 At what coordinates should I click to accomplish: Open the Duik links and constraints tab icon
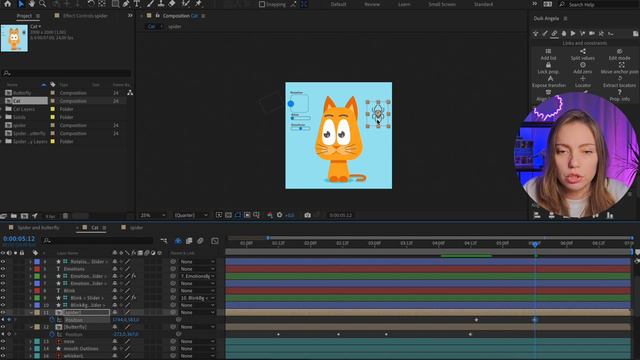pyautogui.click(x=554, y=33)
